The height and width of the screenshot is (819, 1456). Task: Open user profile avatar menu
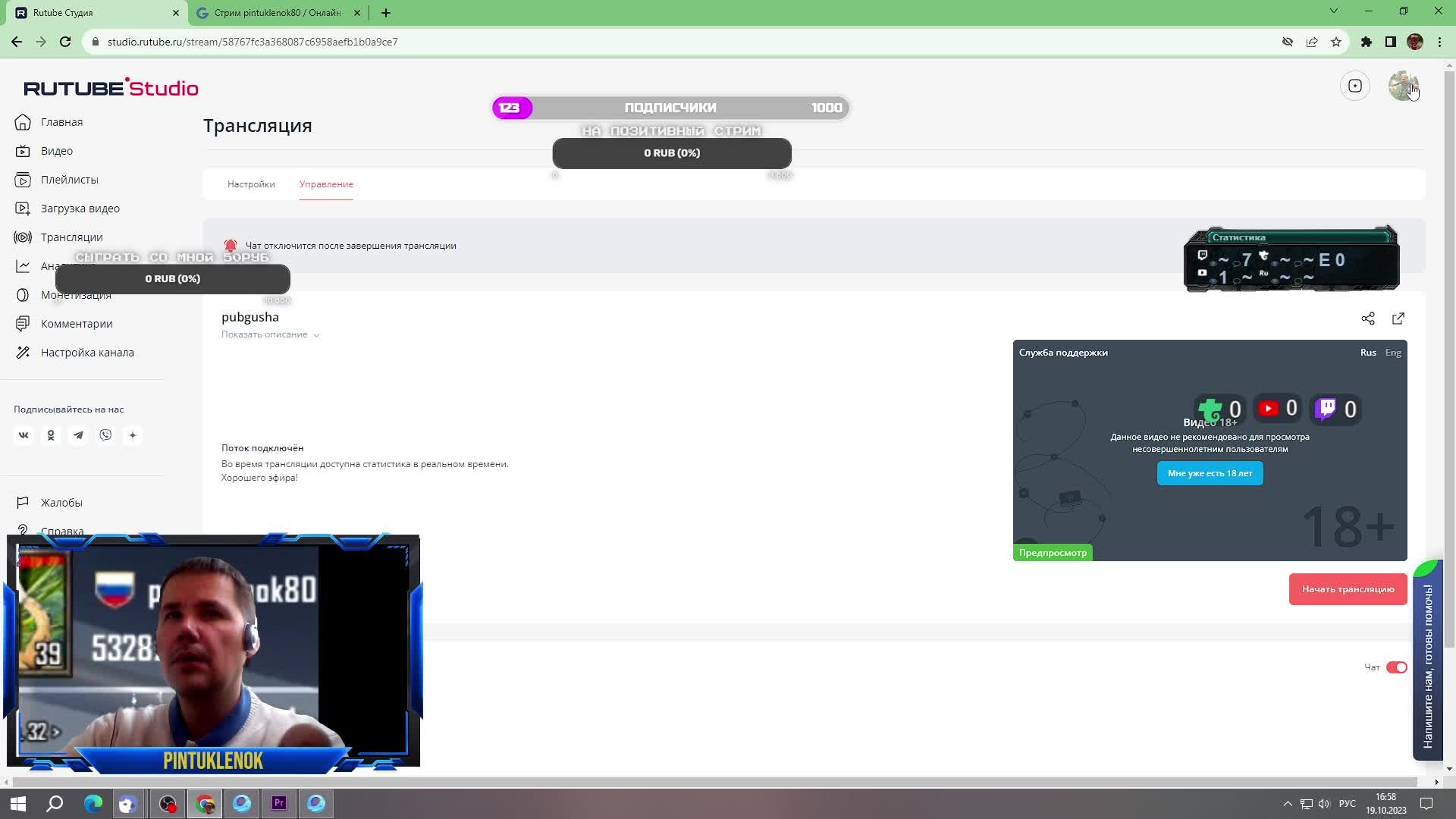coord(1402,86)
